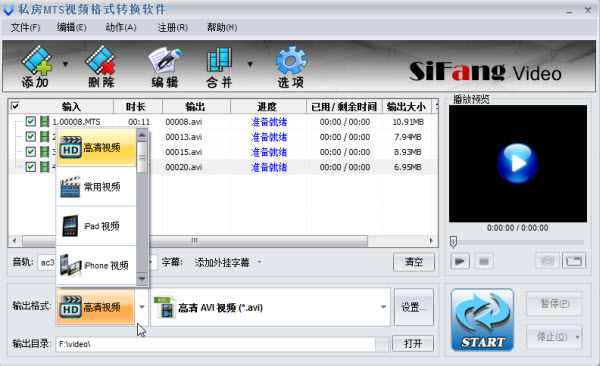The height and width of the screenshot is (366, 600).
Task: Open the 文件(F) menu
Action: point(25,28)
